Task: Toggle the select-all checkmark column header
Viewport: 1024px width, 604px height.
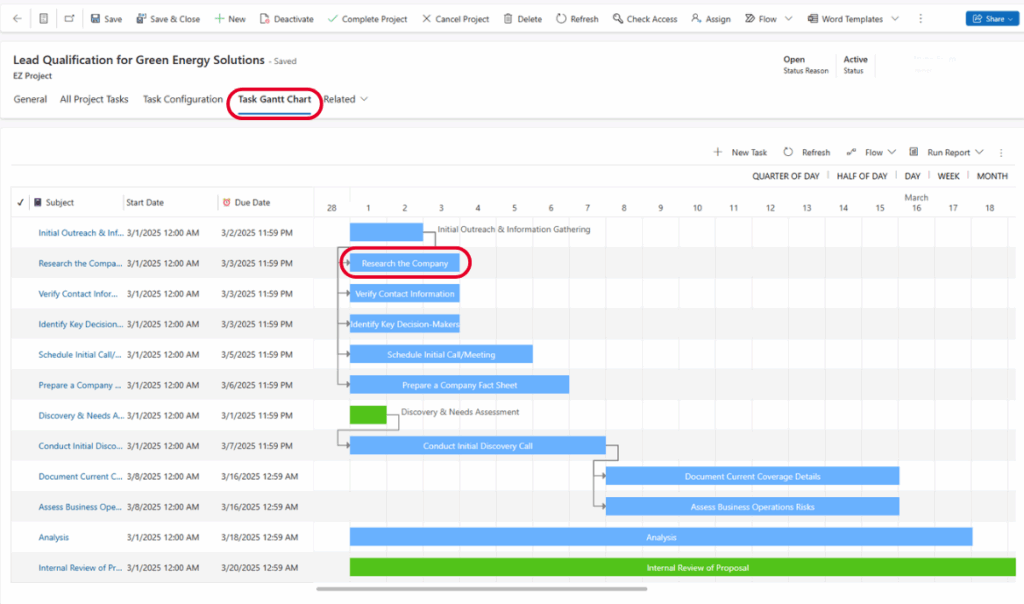Action: (21, 202)
